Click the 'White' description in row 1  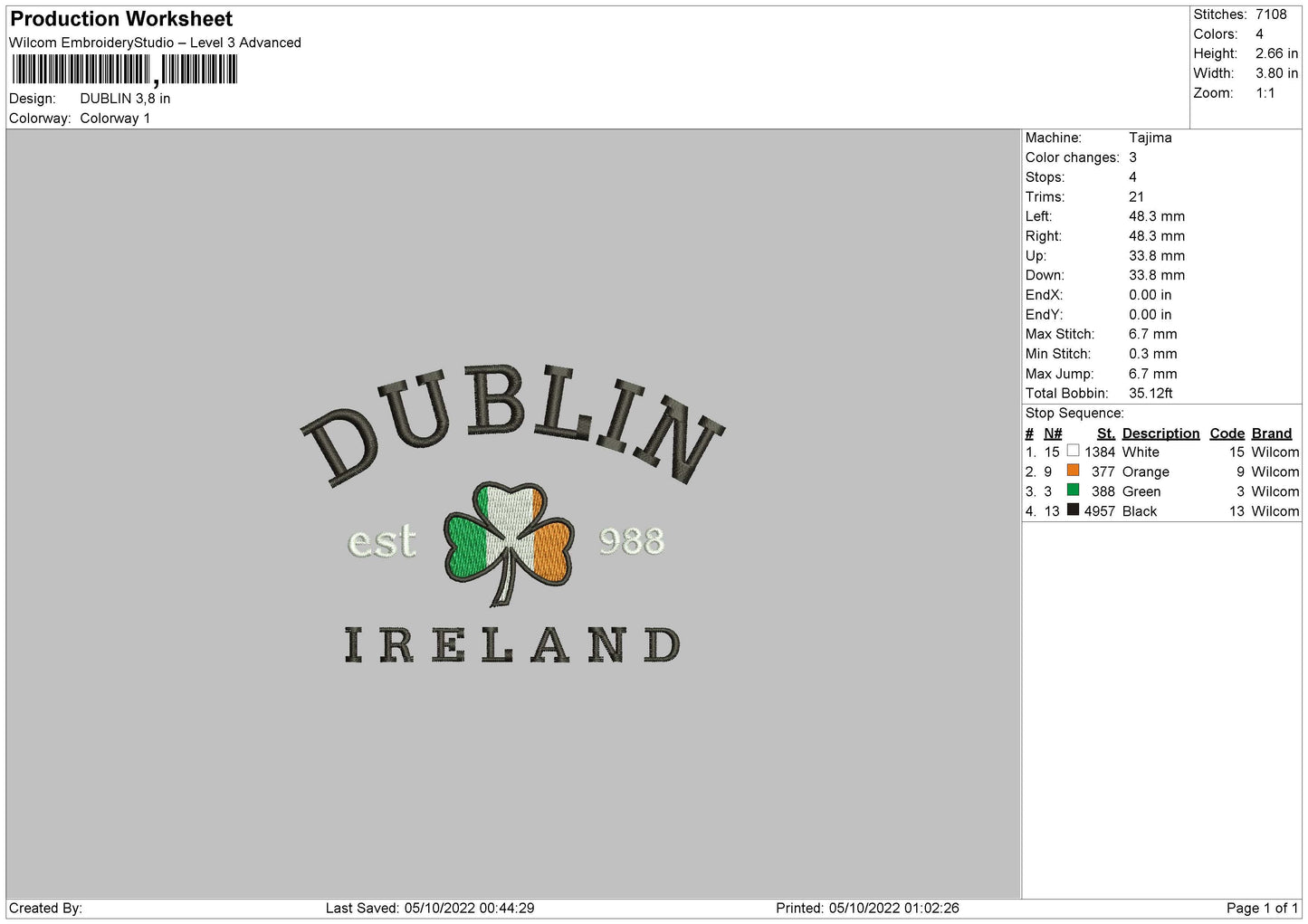[x=1141, y=452]
